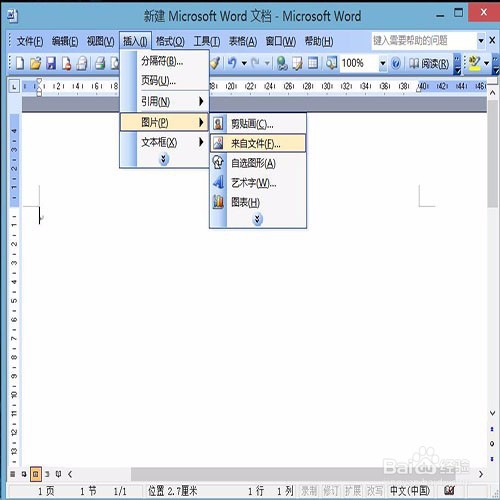The height and width of the screenshot is (500, 500).
Task: Toggle 修订 track changes indicator
Action: [x=331, y=491]
